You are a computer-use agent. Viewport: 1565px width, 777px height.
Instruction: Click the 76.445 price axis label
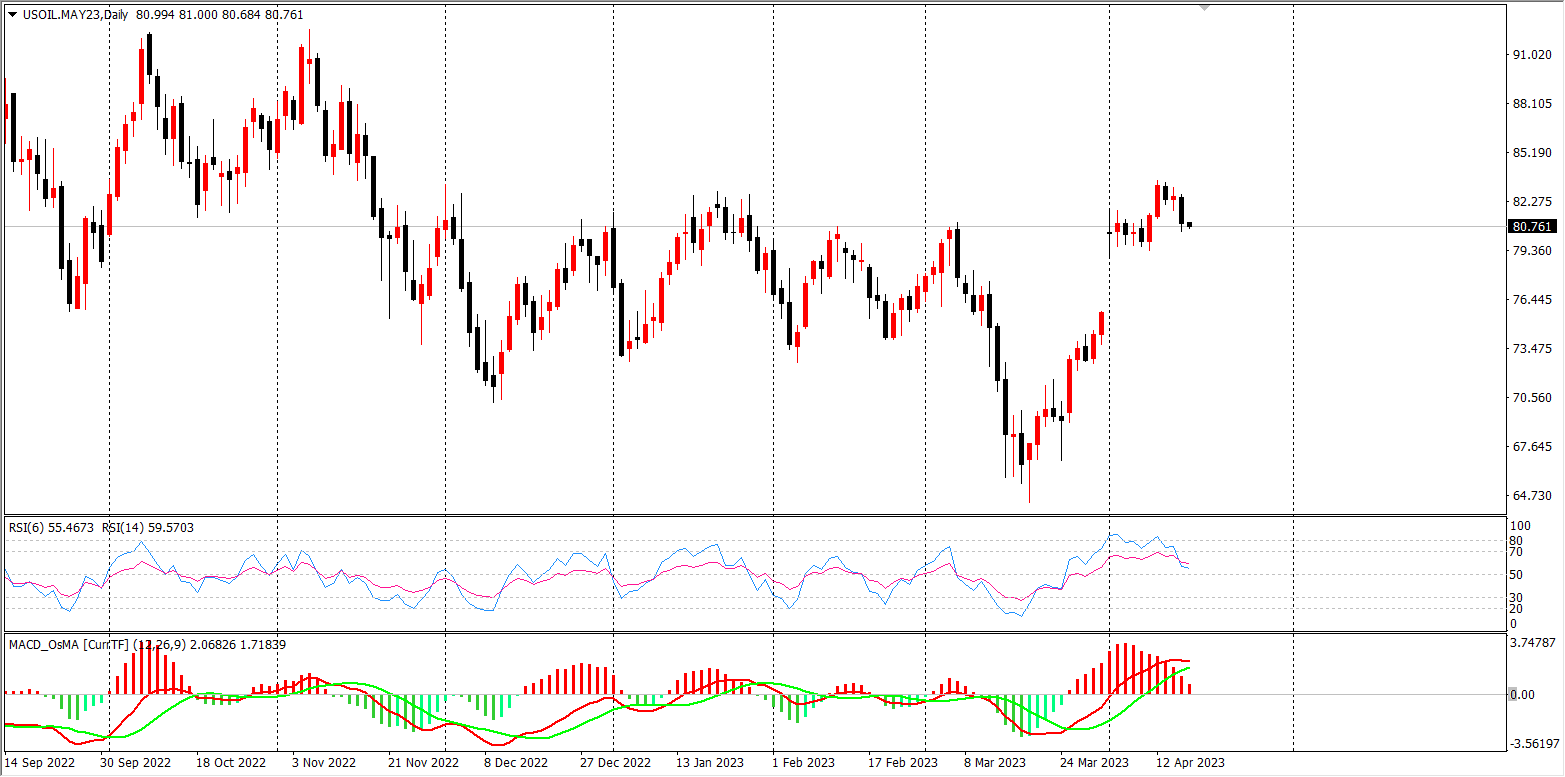coord(1532,300)
